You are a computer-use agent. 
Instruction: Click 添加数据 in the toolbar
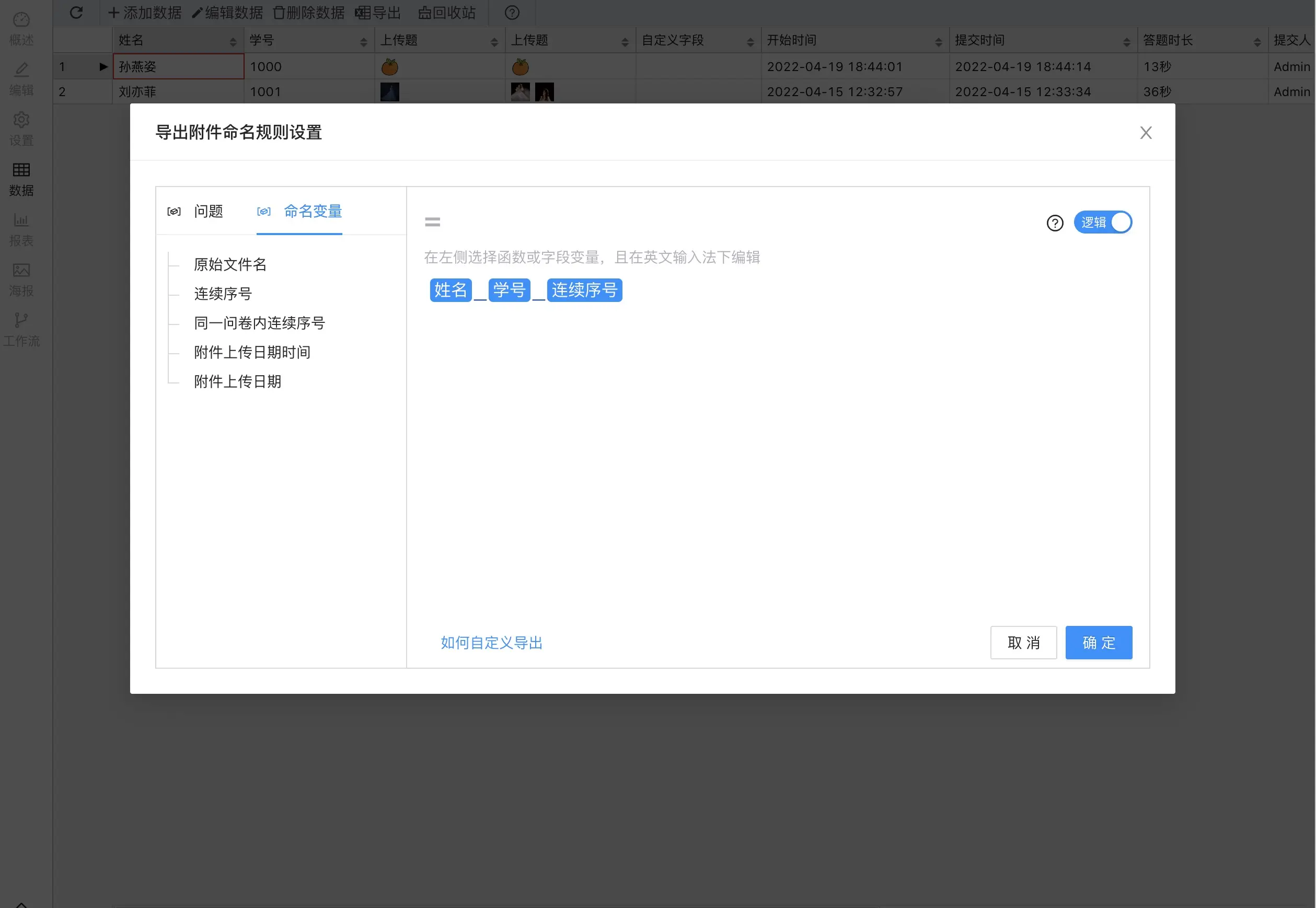(144, 13)
